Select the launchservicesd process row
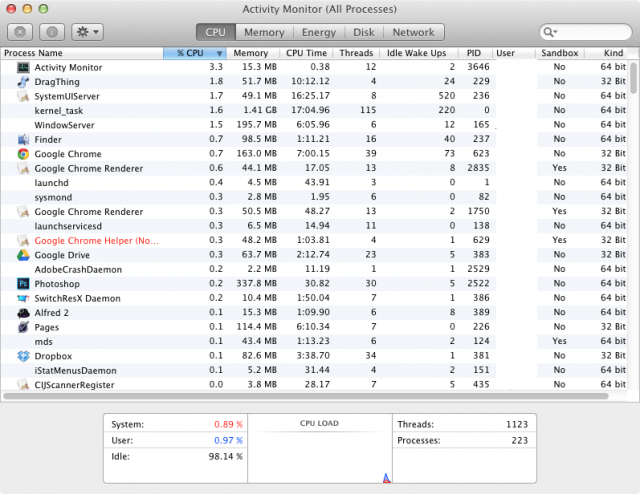This screenshot has width=640, height=494. pyautogui.click(x=314, y=226)
